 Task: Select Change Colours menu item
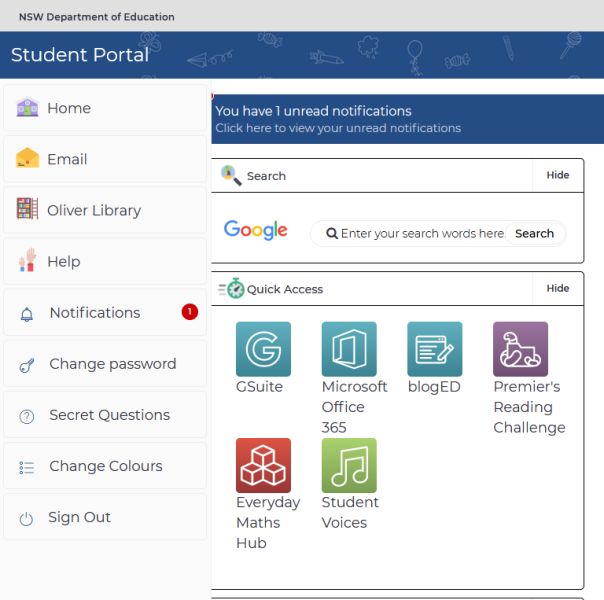[105, 466]
